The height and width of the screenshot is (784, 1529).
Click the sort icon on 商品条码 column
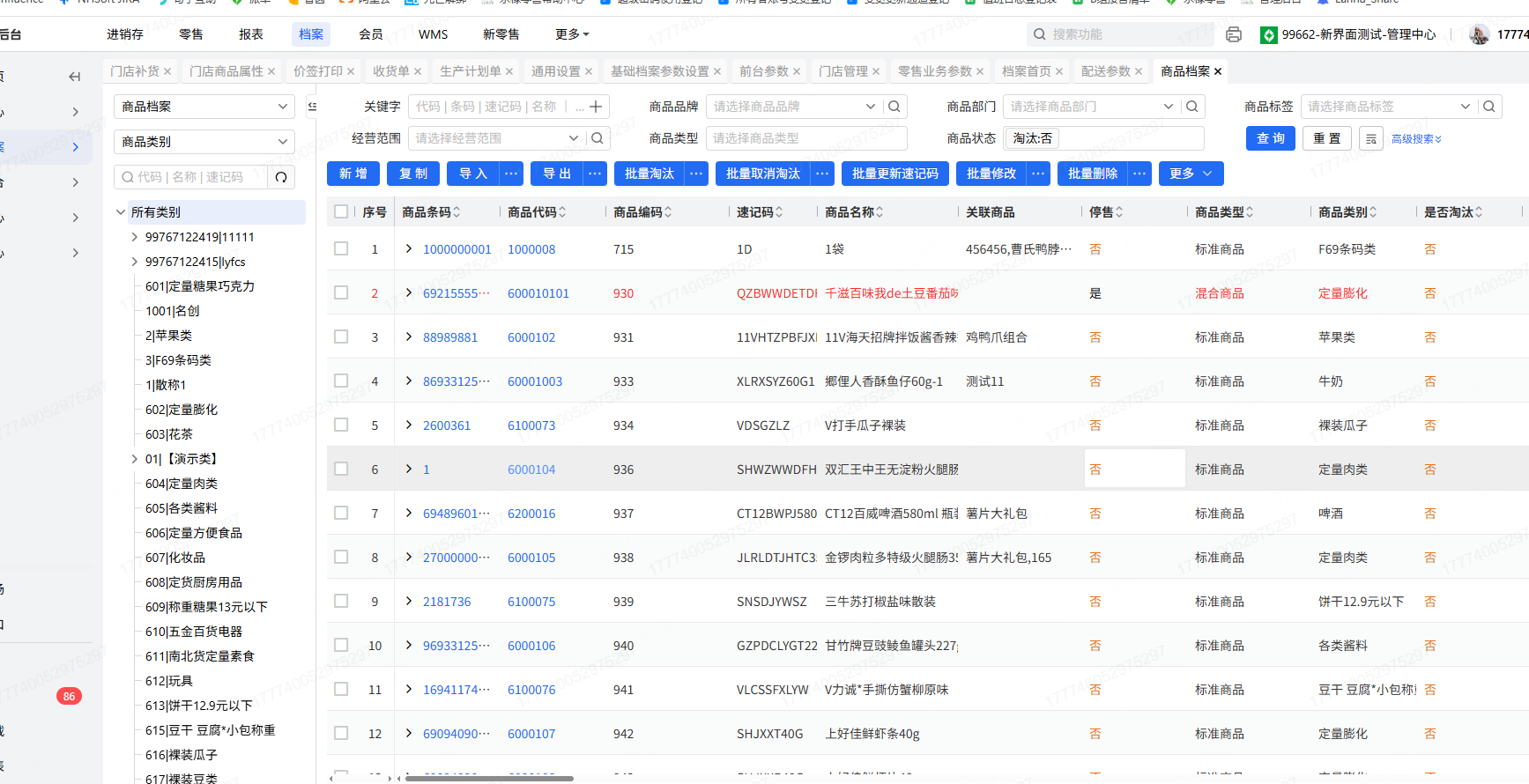456,212
